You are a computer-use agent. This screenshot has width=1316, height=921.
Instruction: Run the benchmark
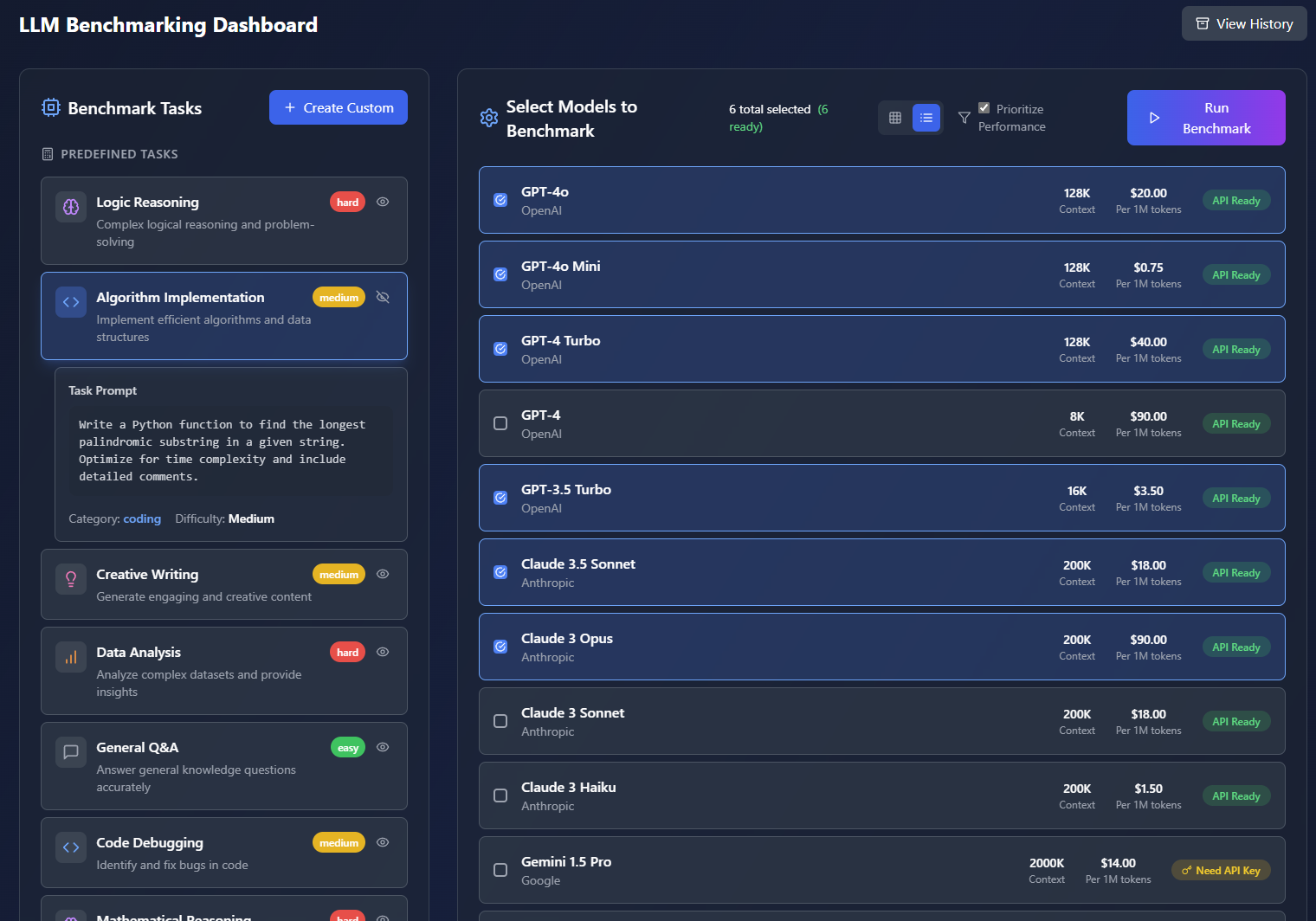pyautogui.click(x=1206, y=118)
